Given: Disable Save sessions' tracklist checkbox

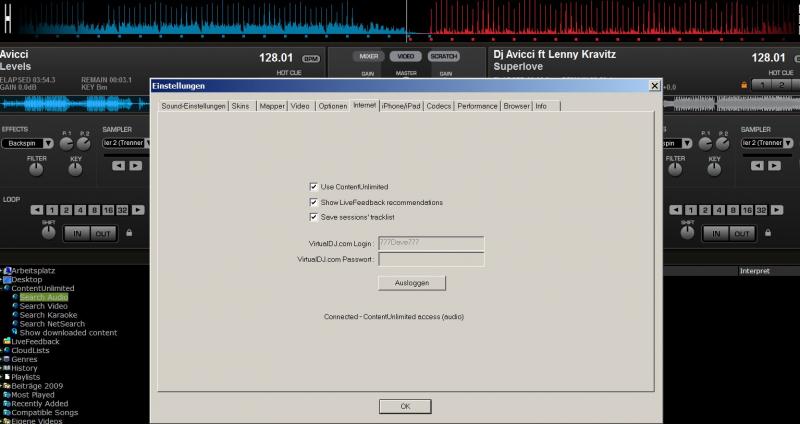Looking at the screenshot, I should tap(313, 217).
